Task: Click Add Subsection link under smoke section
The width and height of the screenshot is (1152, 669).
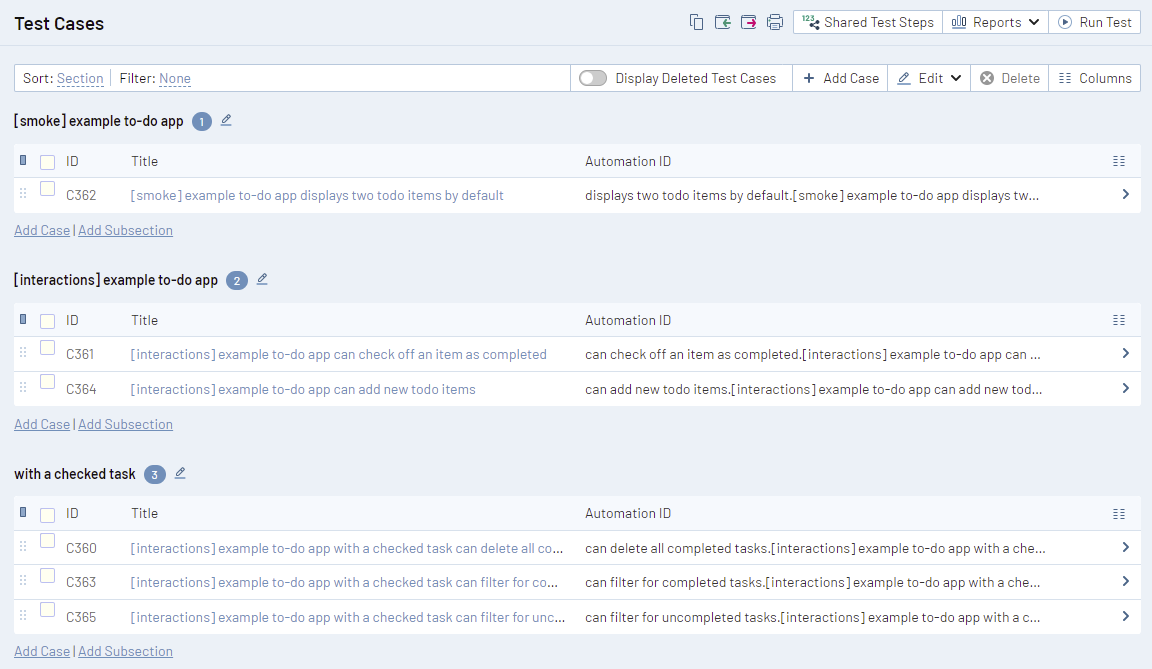Action: [125, 230]
